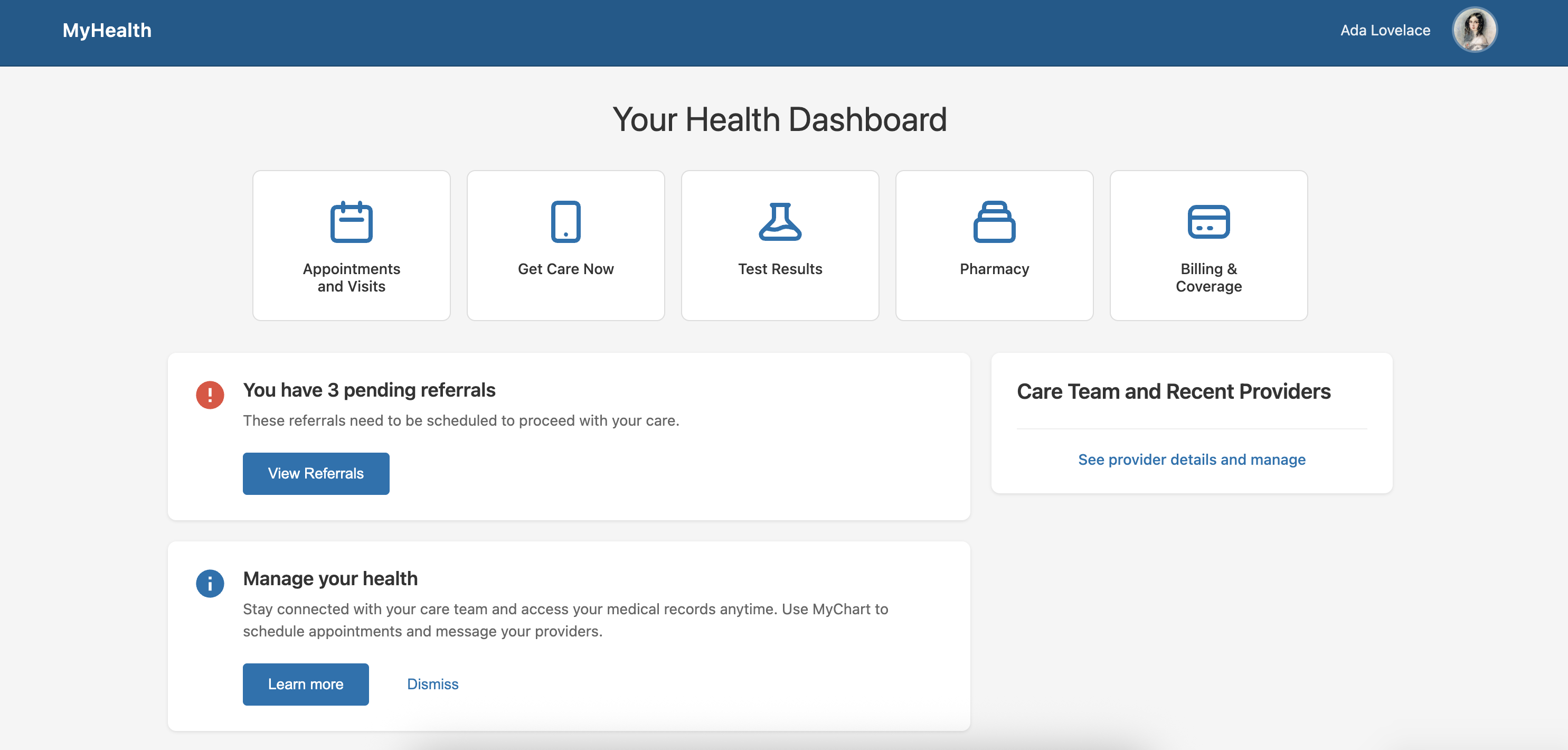
Task: Click the pending referrals heading
Action: click(x=369, y=390)
